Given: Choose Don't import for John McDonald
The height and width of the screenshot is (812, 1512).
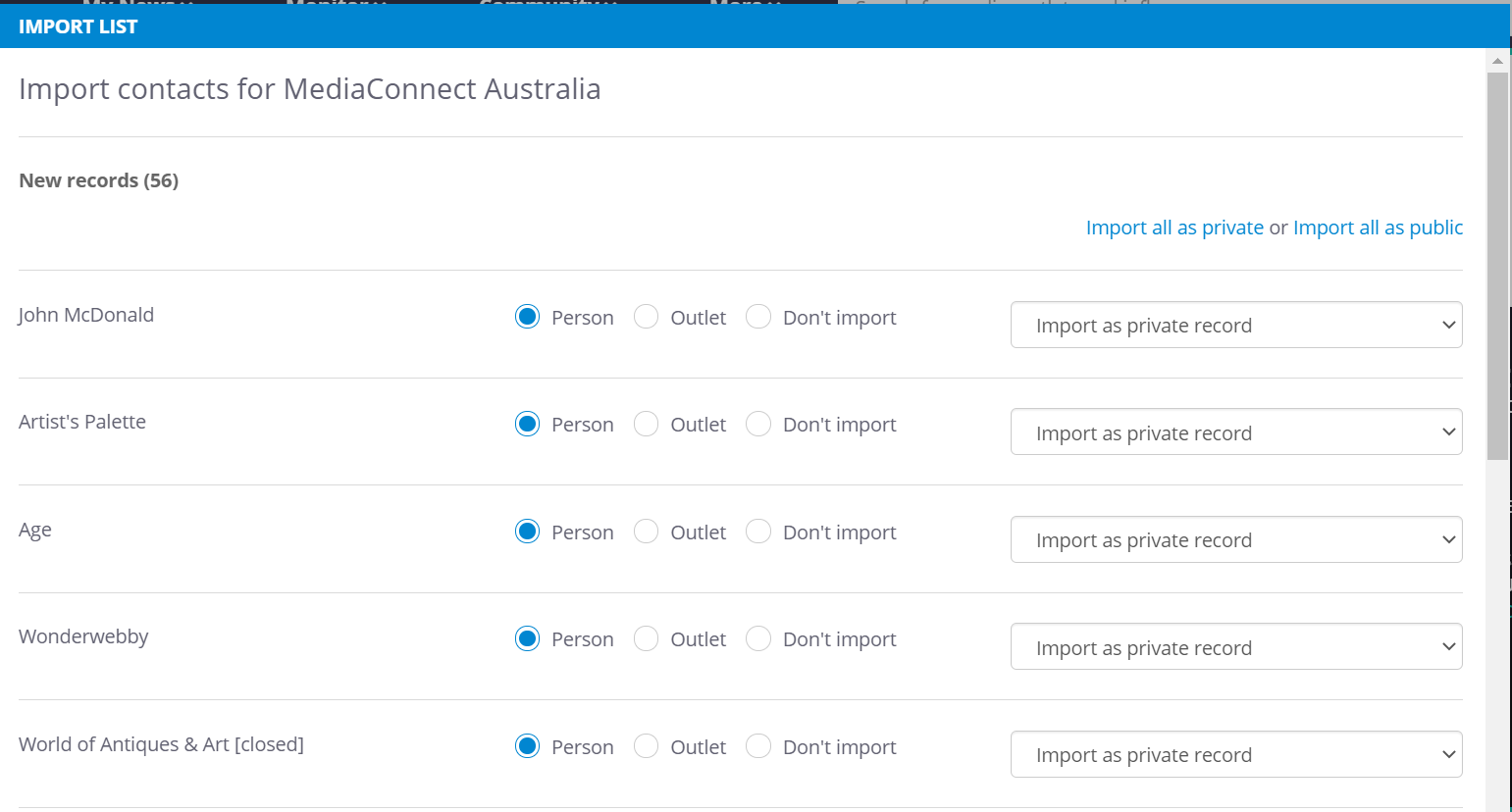Looking at the screenshot, I should [x=758, y=317].
